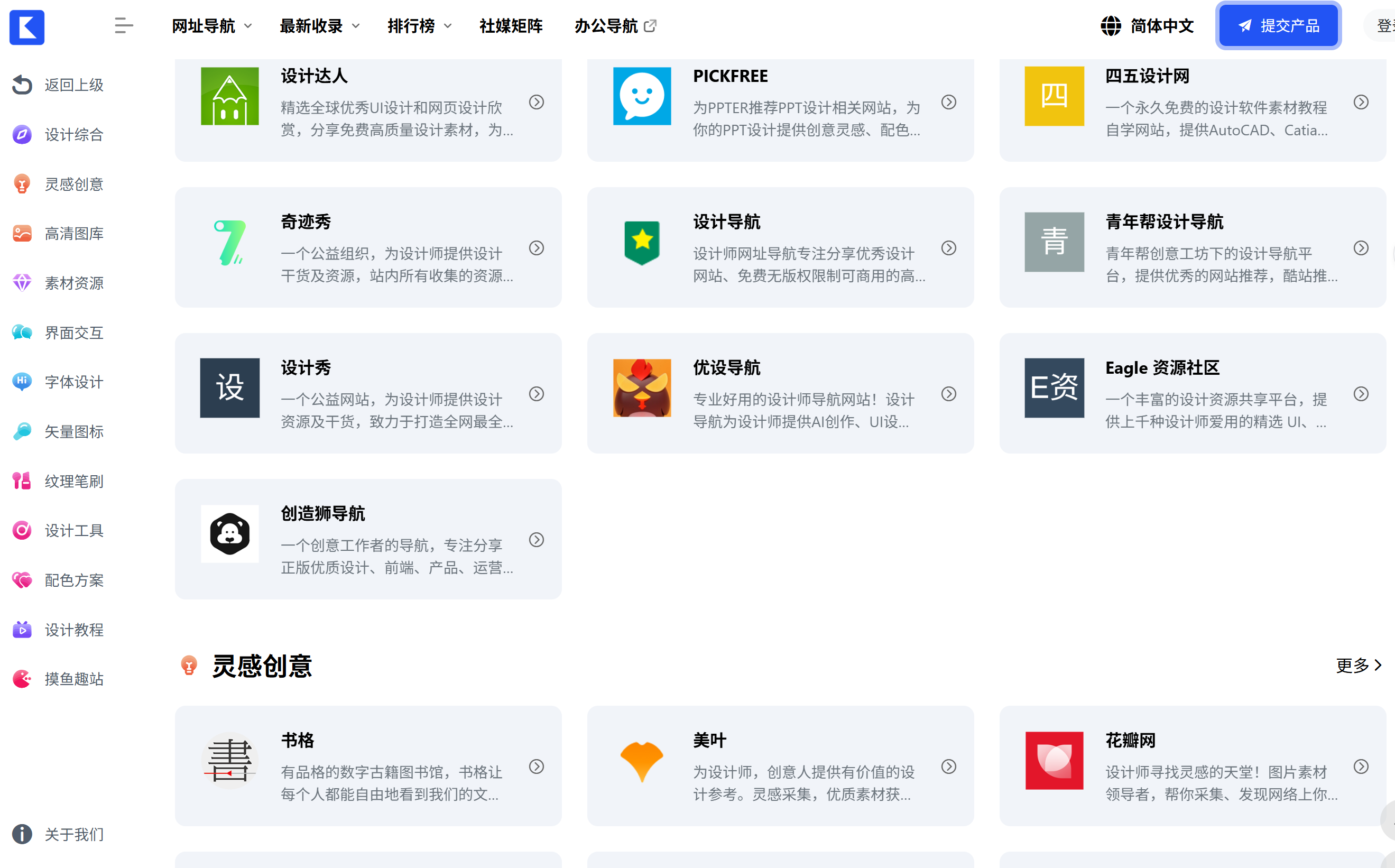Click the 纹理笔刷 brush icon in sidebar
1395x868 pixels.
22,481
